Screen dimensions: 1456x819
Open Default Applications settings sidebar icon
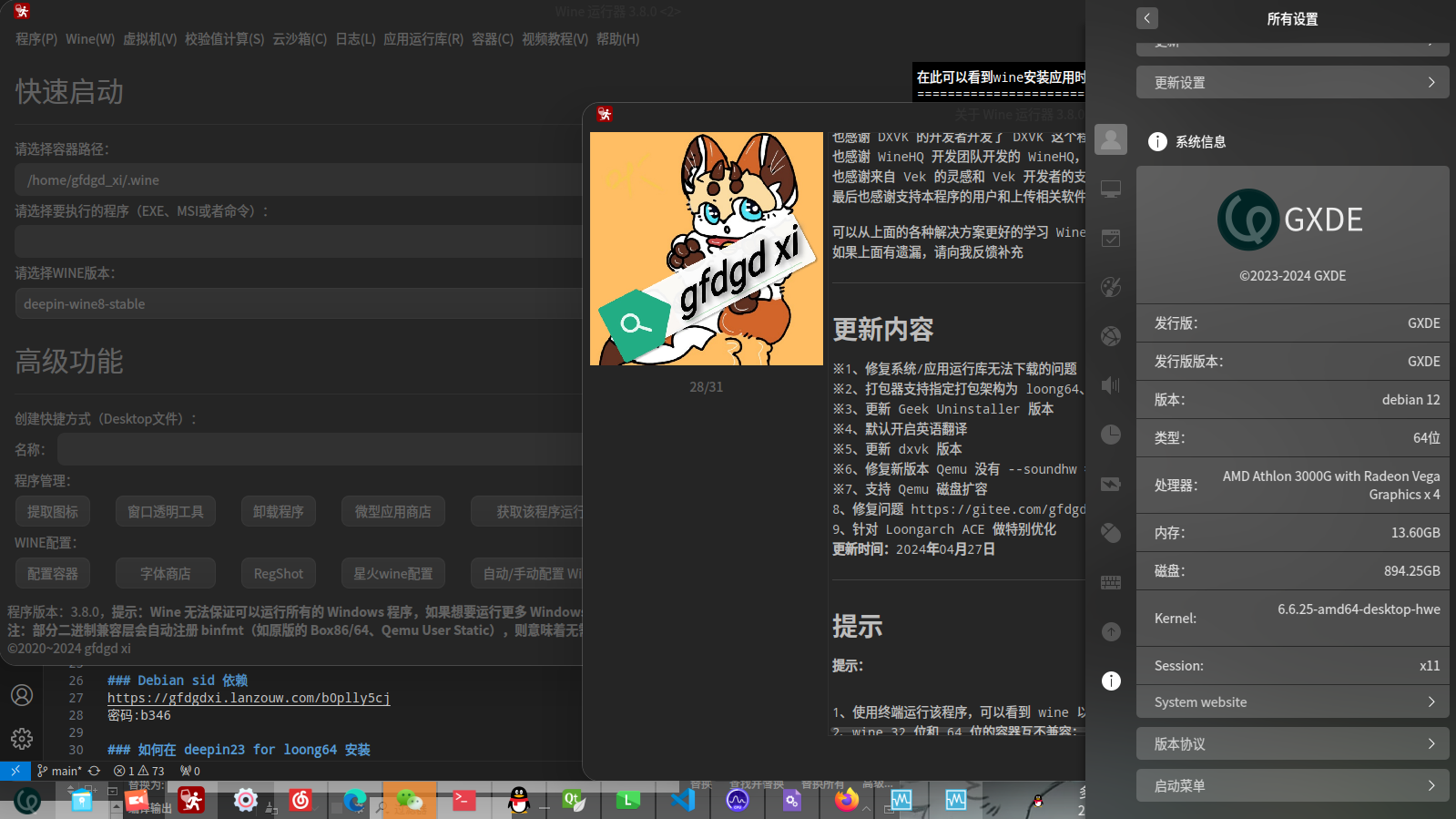click(1111, 238)
